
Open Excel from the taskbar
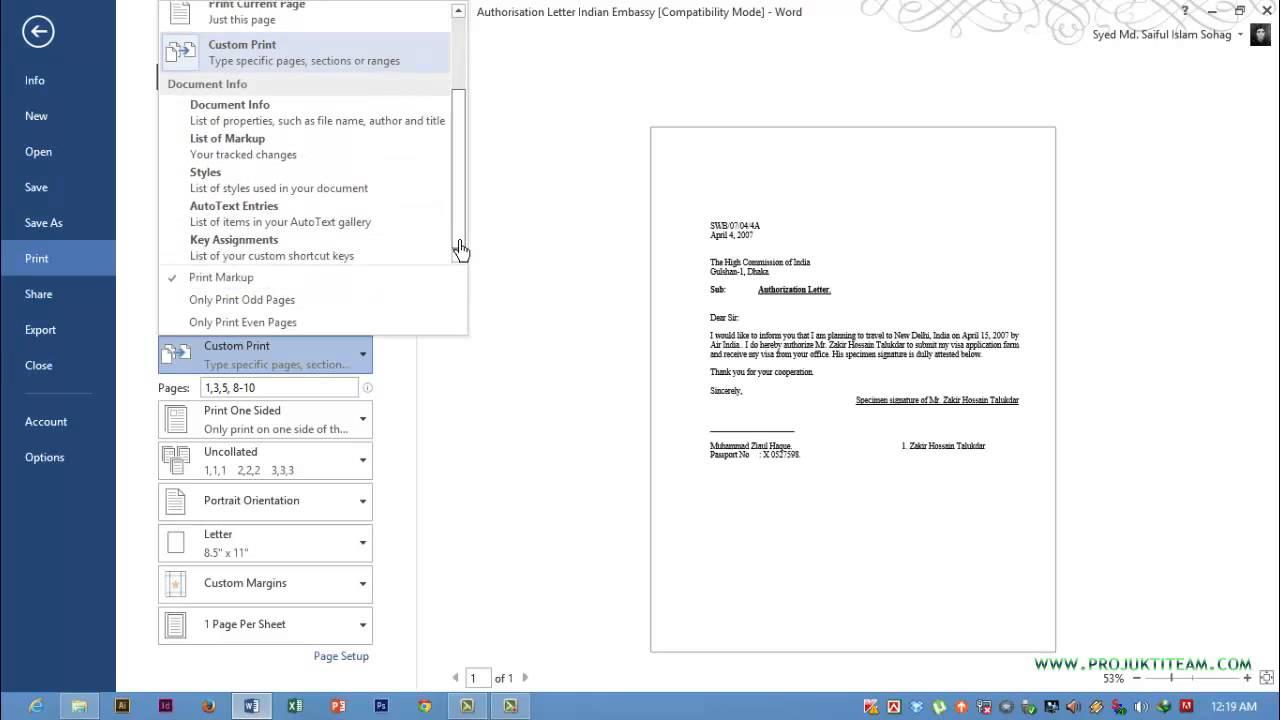click(295, 705)
